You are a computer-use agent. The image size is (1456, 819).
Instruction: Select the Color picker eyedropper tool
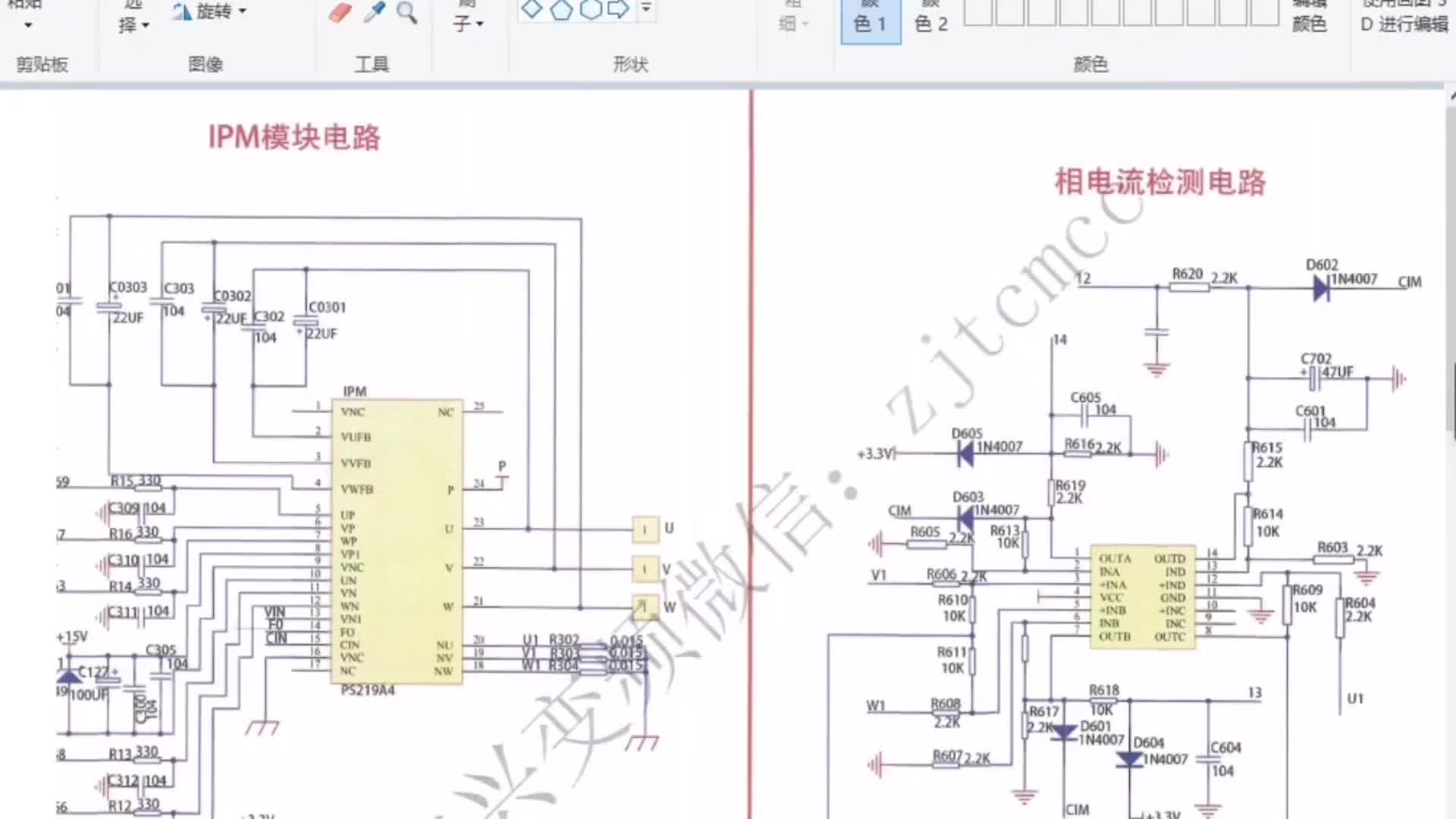(374, 12)
